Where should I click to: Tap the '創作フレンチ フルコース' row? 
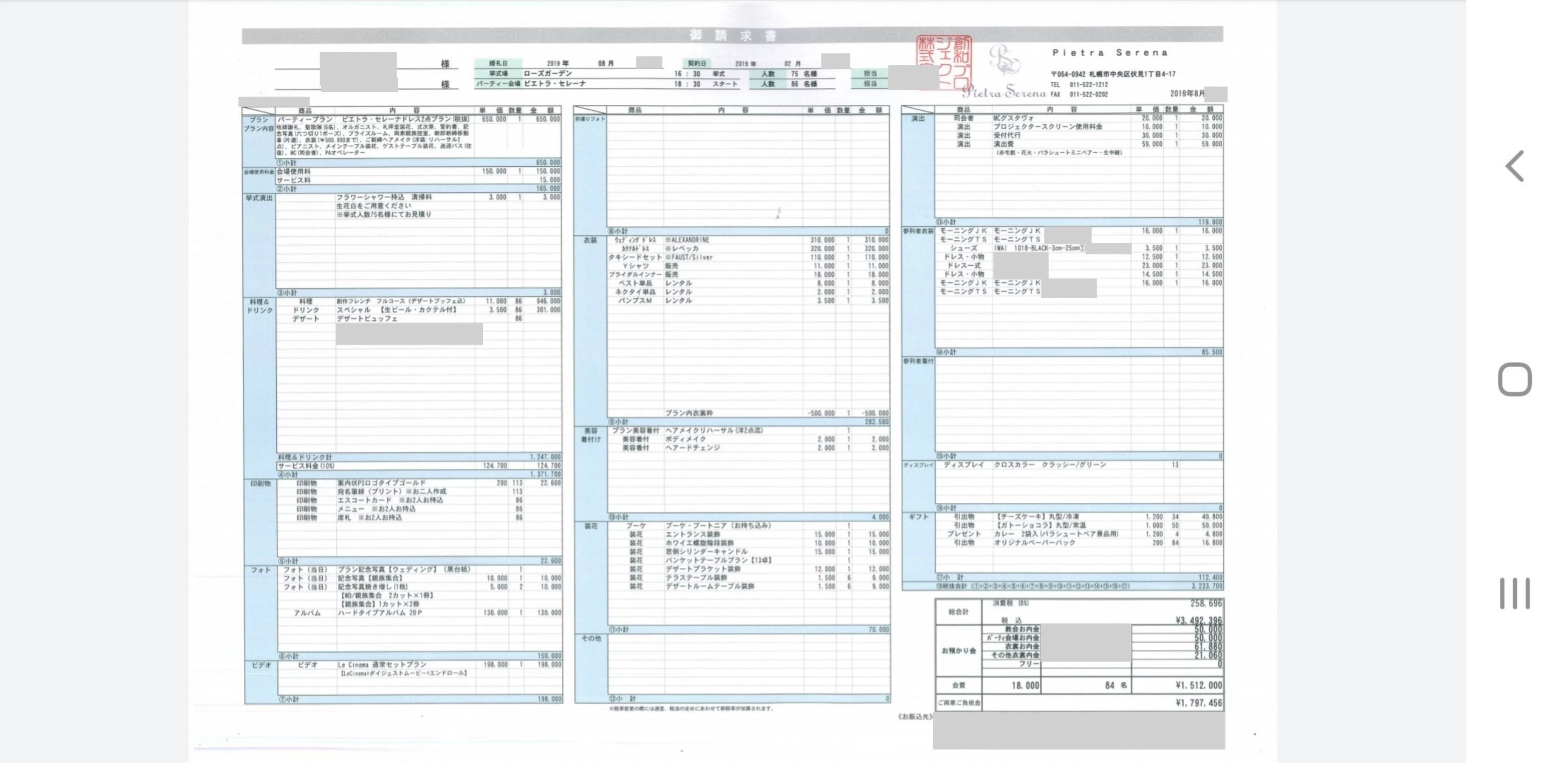pos(419,302)
